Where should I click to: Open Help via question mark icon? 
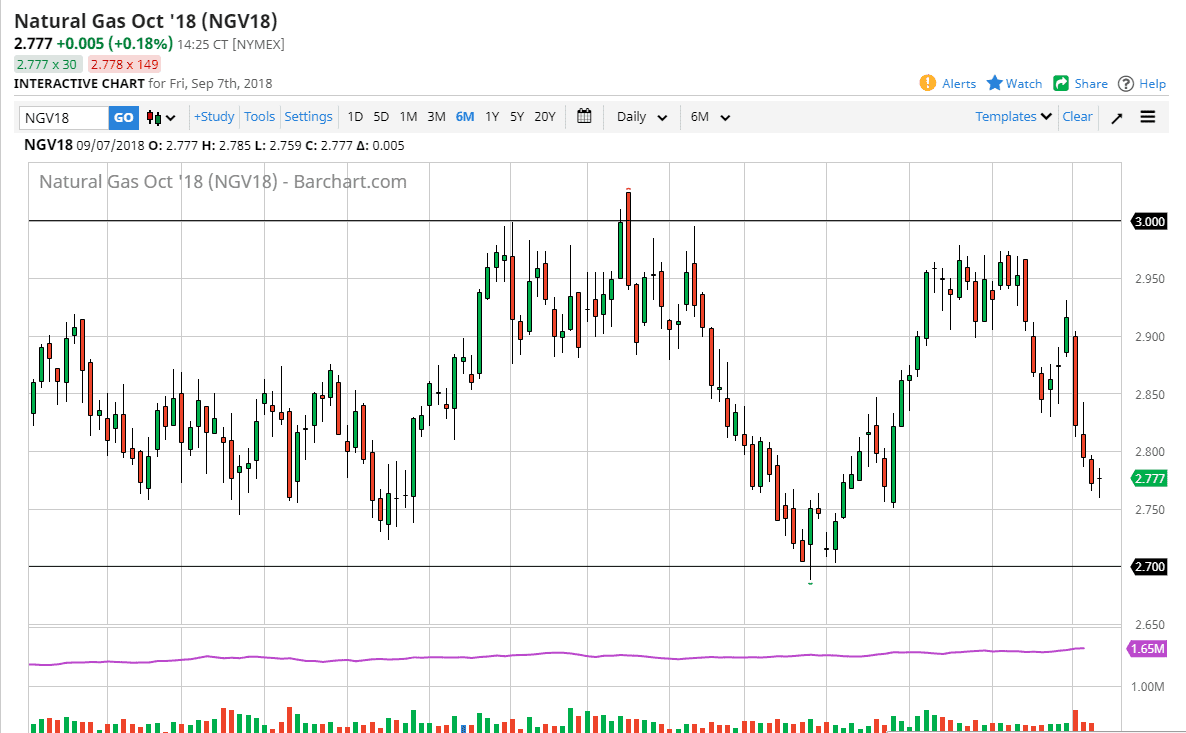click(1126, 84)
